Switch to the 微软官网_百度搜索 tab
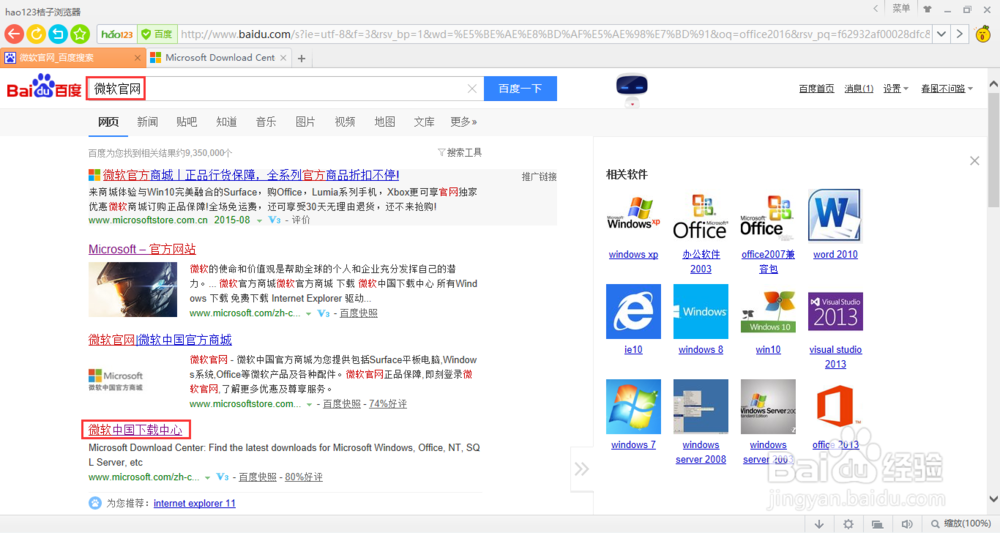 (x=72, y=58)
